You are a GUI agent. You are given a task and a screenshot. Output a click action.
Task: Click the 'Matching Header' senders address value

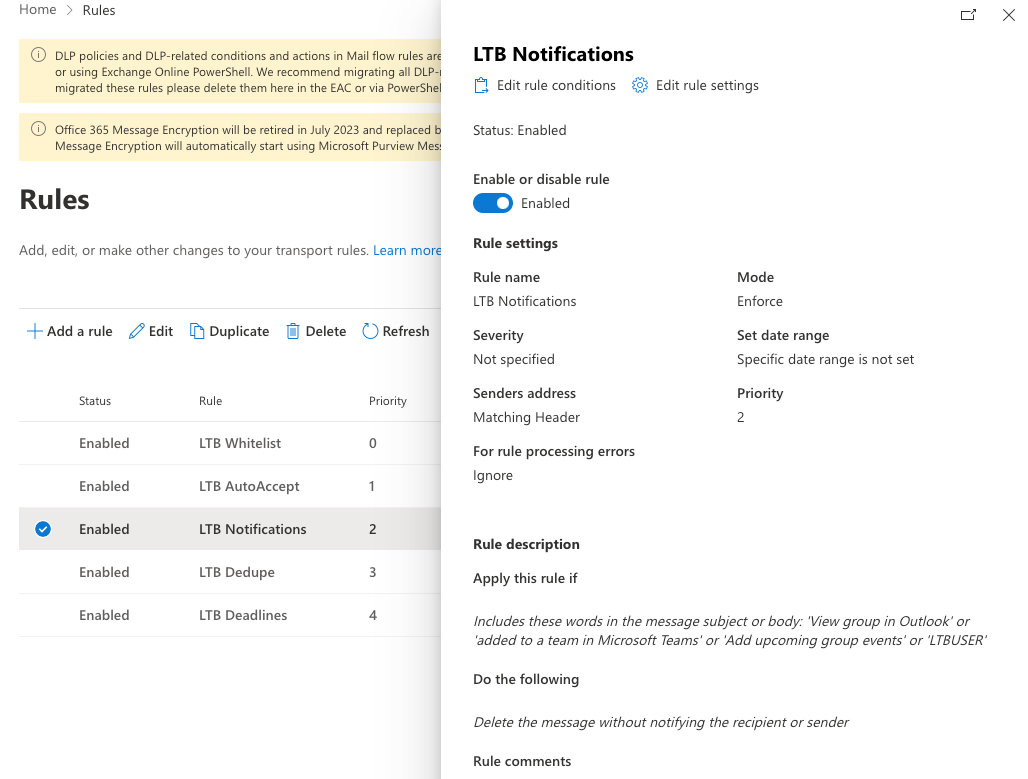point(526,417)
